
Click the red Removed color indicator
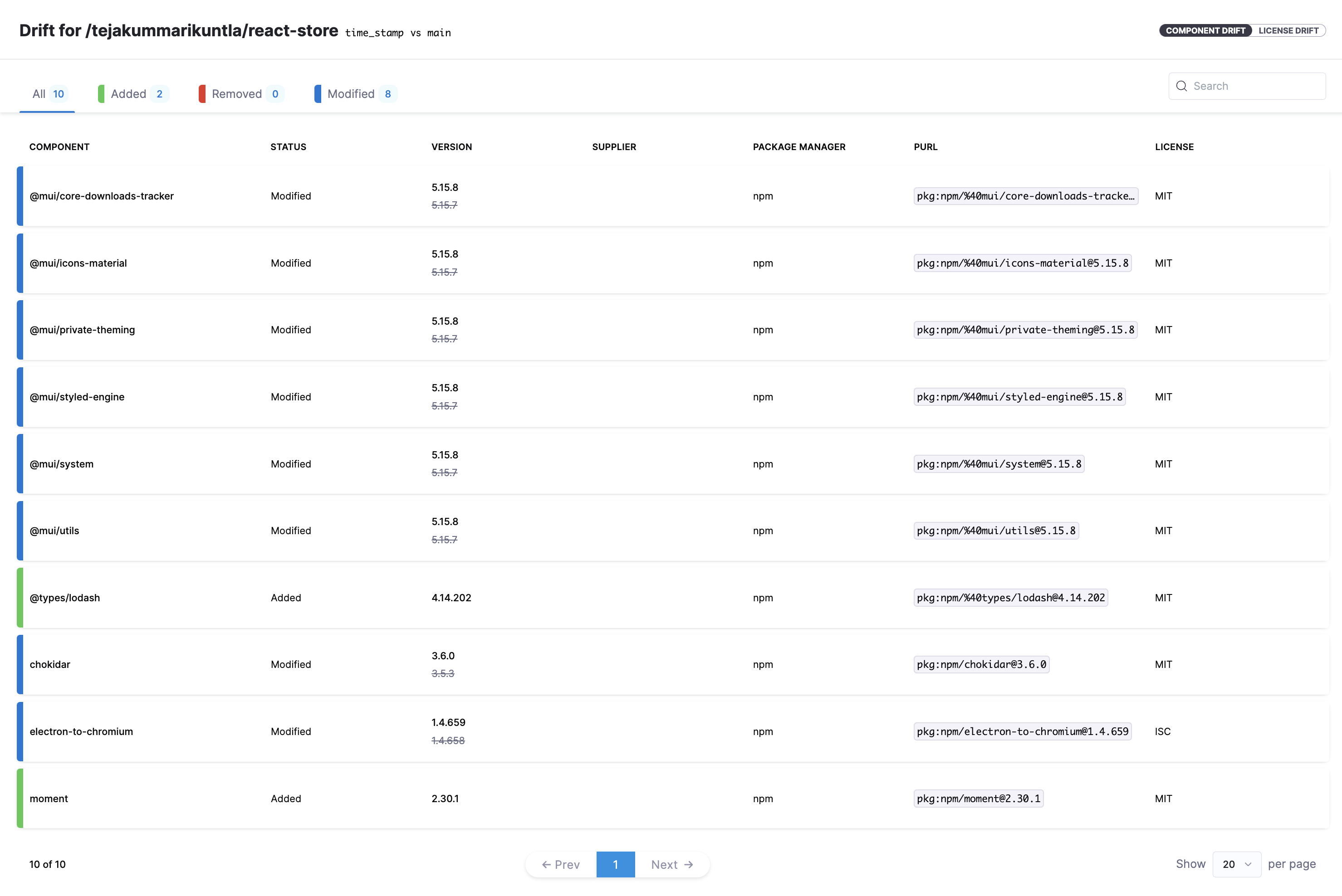(202, 94)
